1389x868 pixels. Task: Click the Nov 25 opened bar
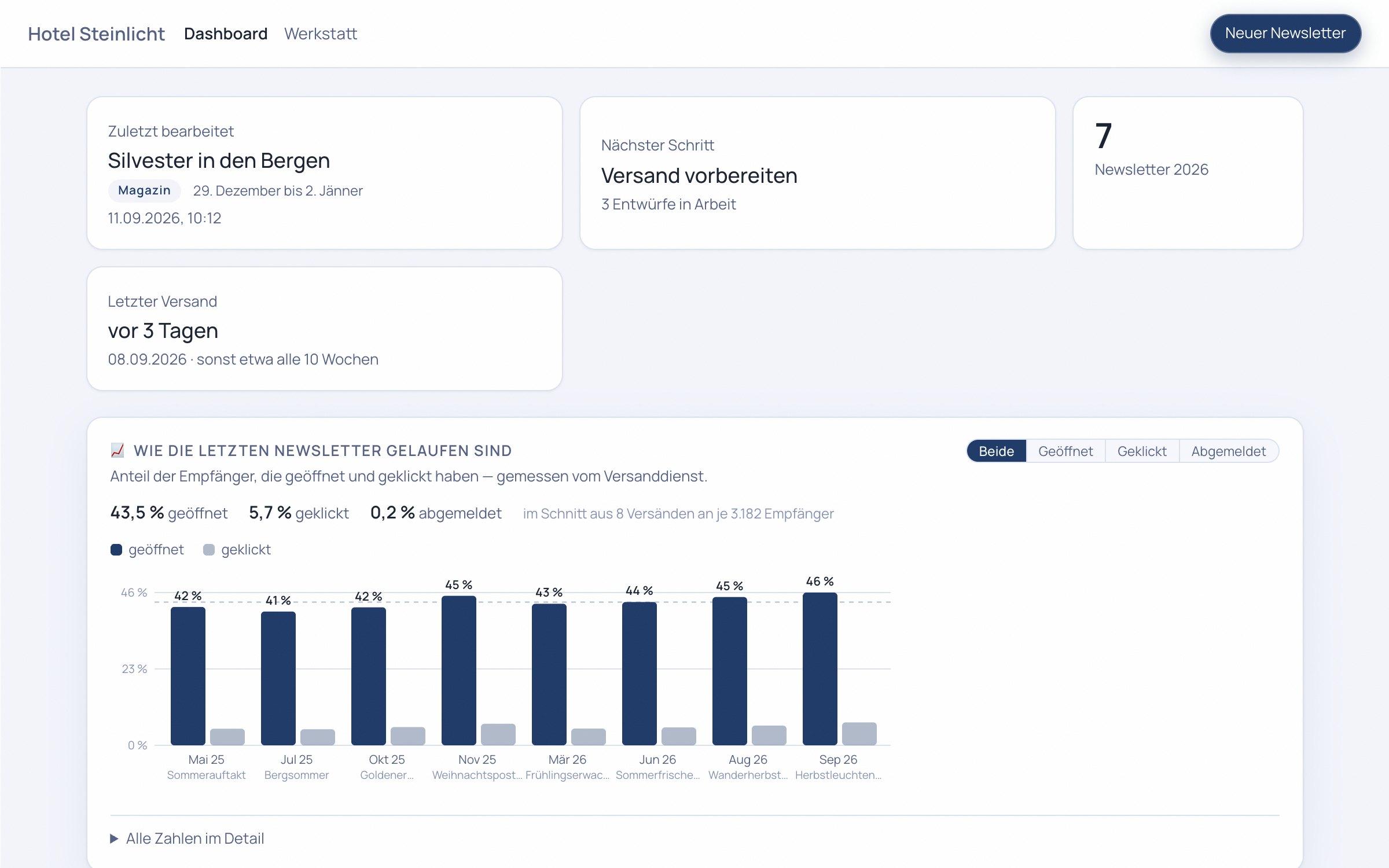click(459, 670)
